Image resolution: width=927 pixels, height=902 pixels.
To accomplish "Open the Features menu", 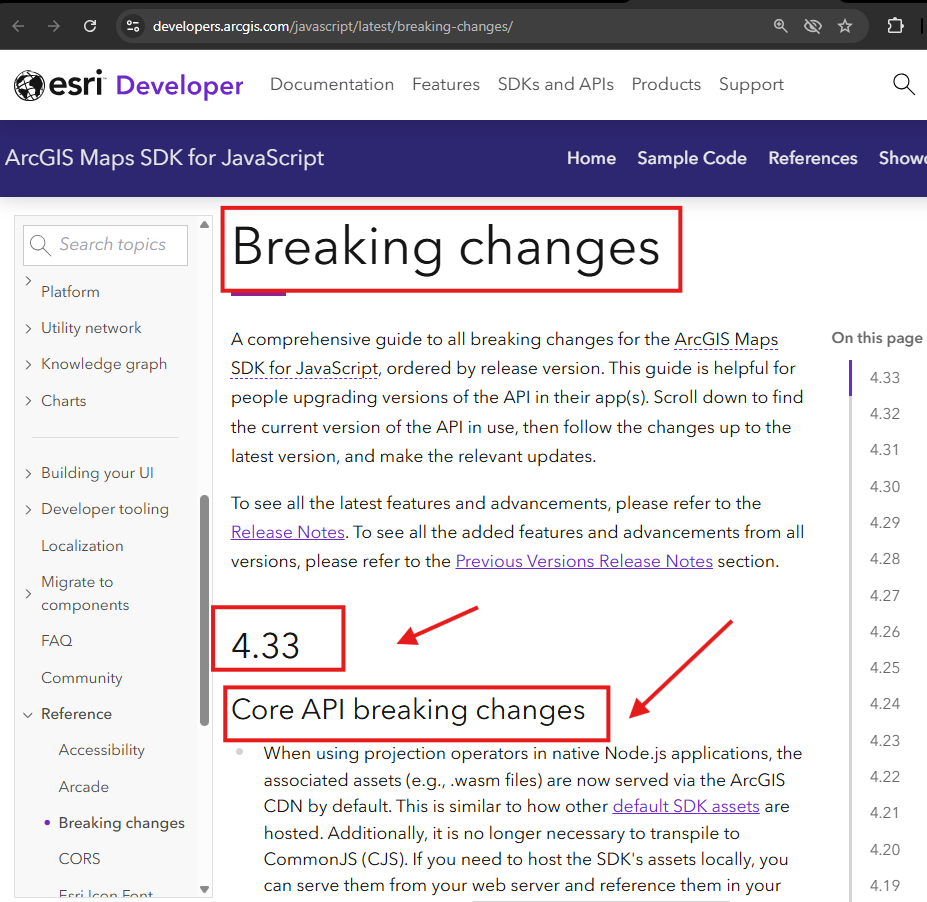I will click(446, 85).
